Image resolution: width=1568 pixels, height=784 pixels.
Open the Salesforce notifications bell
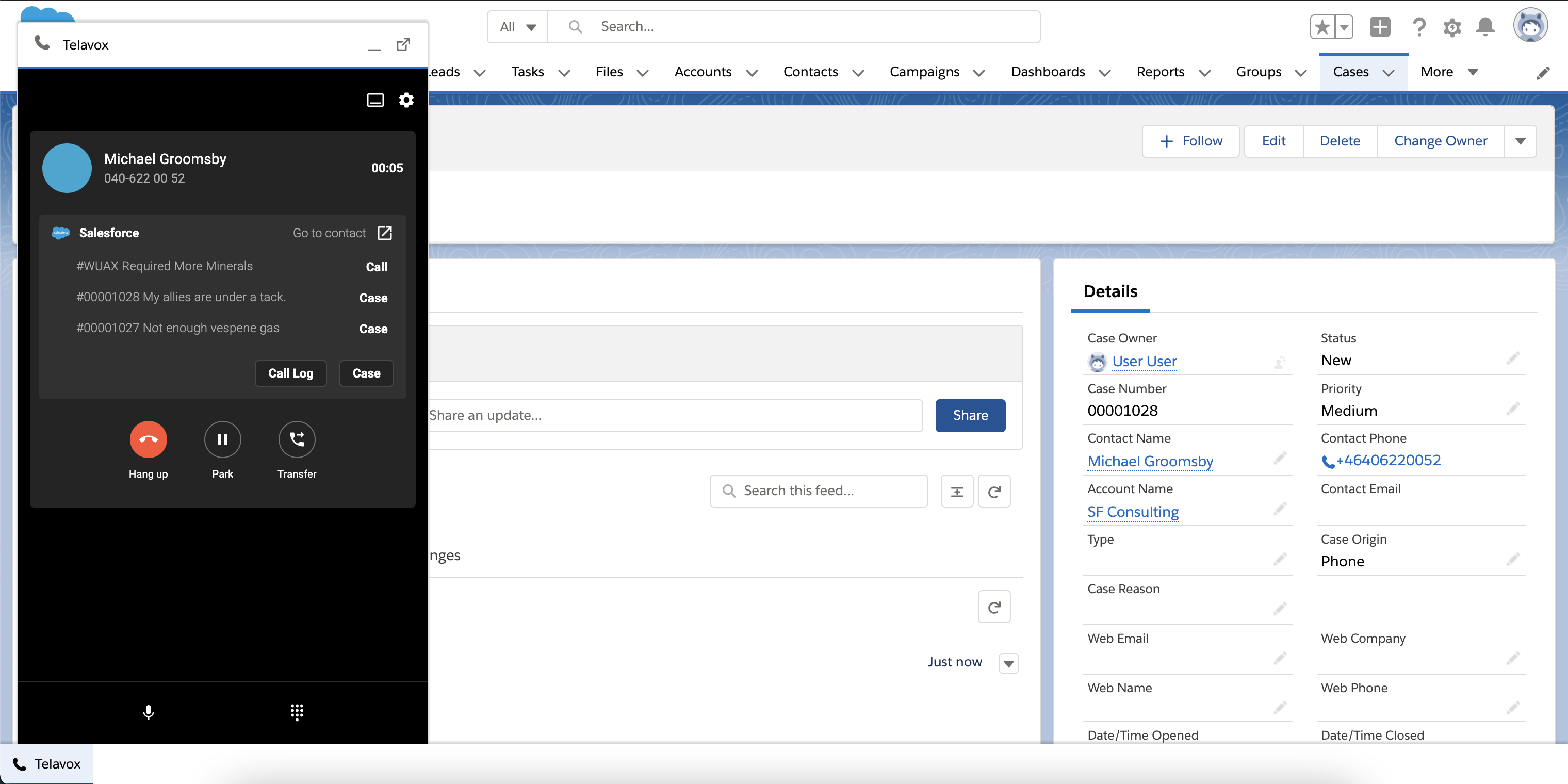[x=1485, y=27]
